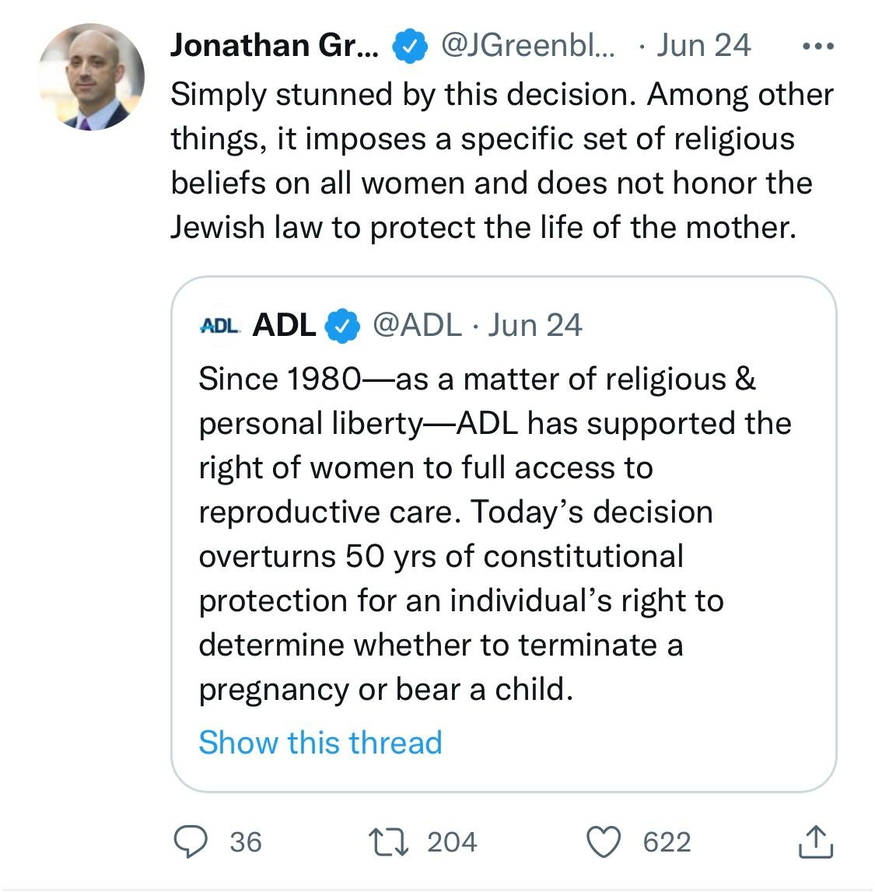The image size is (875, 892).
Task: Click the share upload arrow icon
Action: tap(816, 842)
